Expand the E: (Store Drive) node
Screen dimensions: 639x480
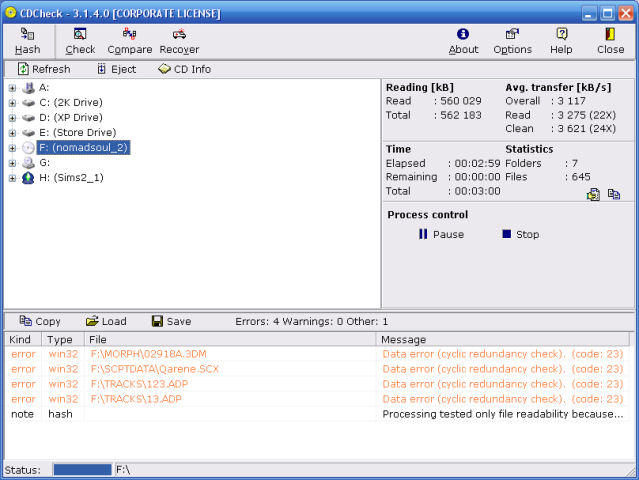(x=12, y=133)
